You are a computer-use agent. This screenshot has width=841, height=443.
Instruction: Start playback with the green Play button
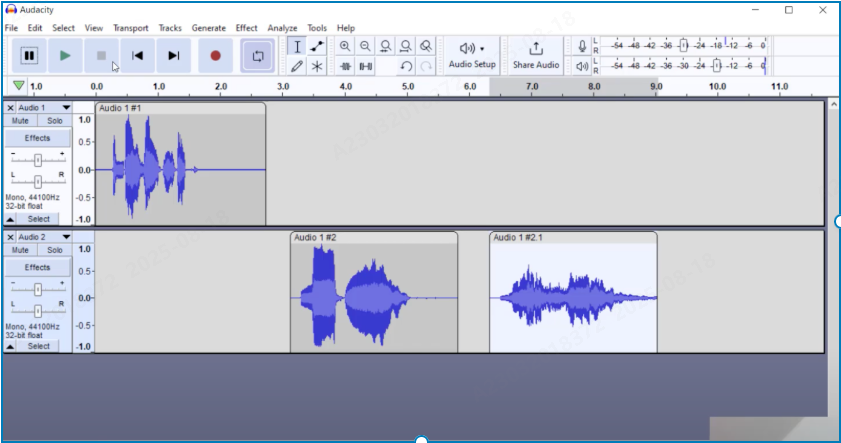click(65, 55)
